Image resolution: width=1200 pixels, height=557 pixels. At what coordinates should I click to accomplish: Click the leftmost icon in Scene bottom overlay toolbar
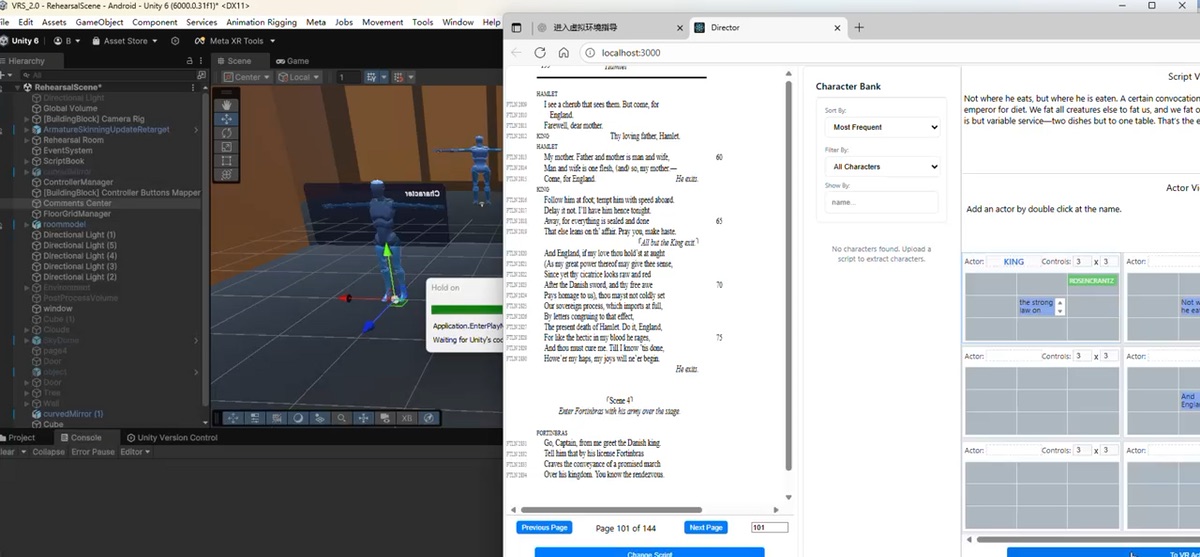(232, 419)
